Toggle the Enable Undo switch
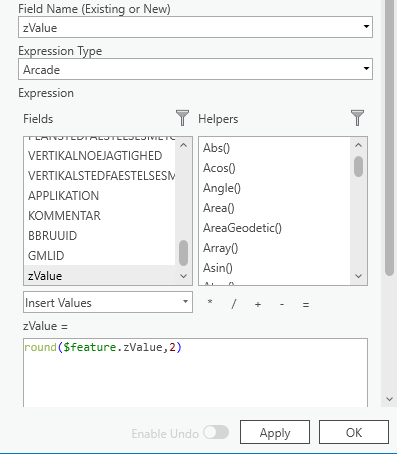 (x=216, y=432)
